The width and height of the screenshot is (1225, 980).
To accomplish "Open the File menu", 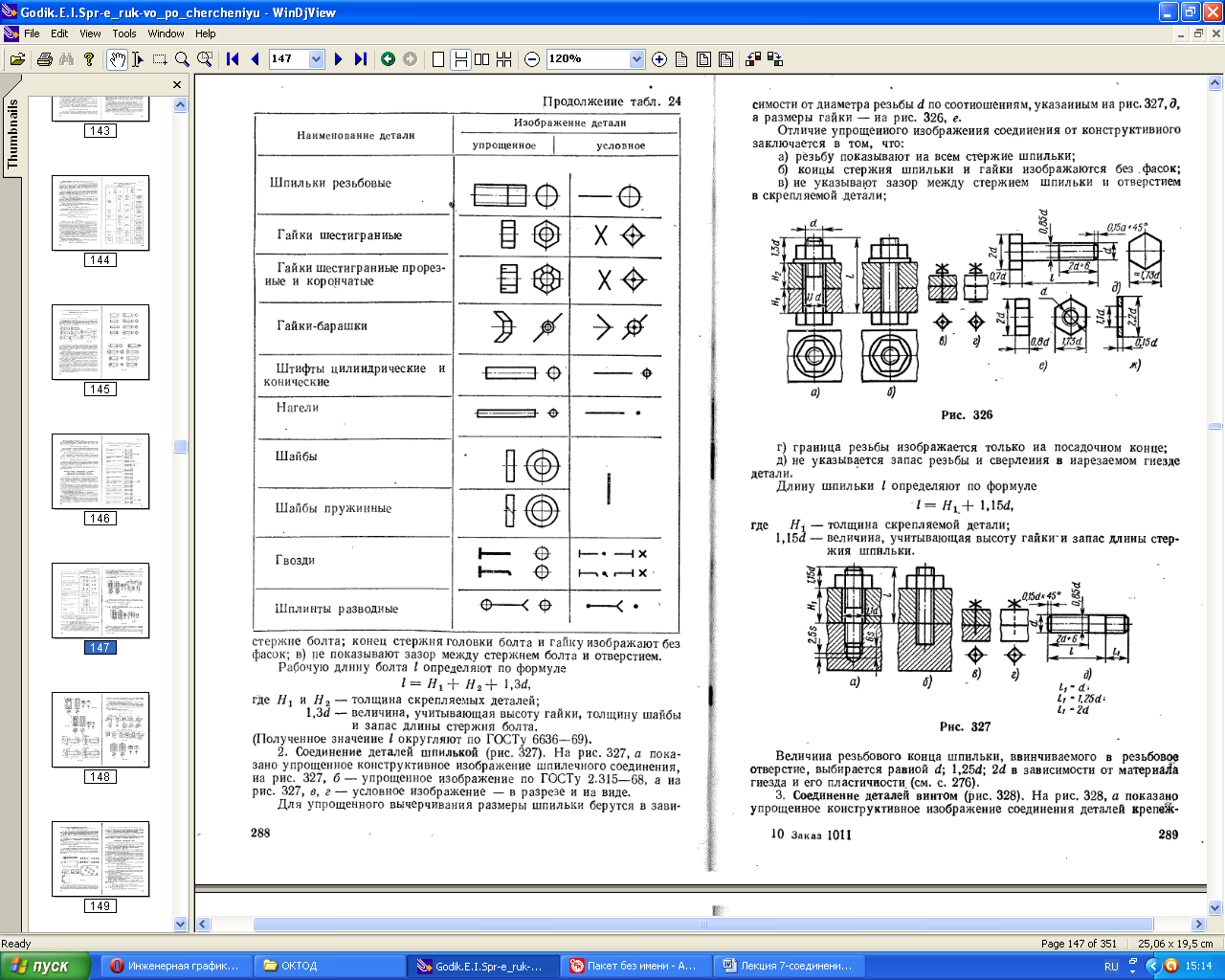I will (32, 33).
